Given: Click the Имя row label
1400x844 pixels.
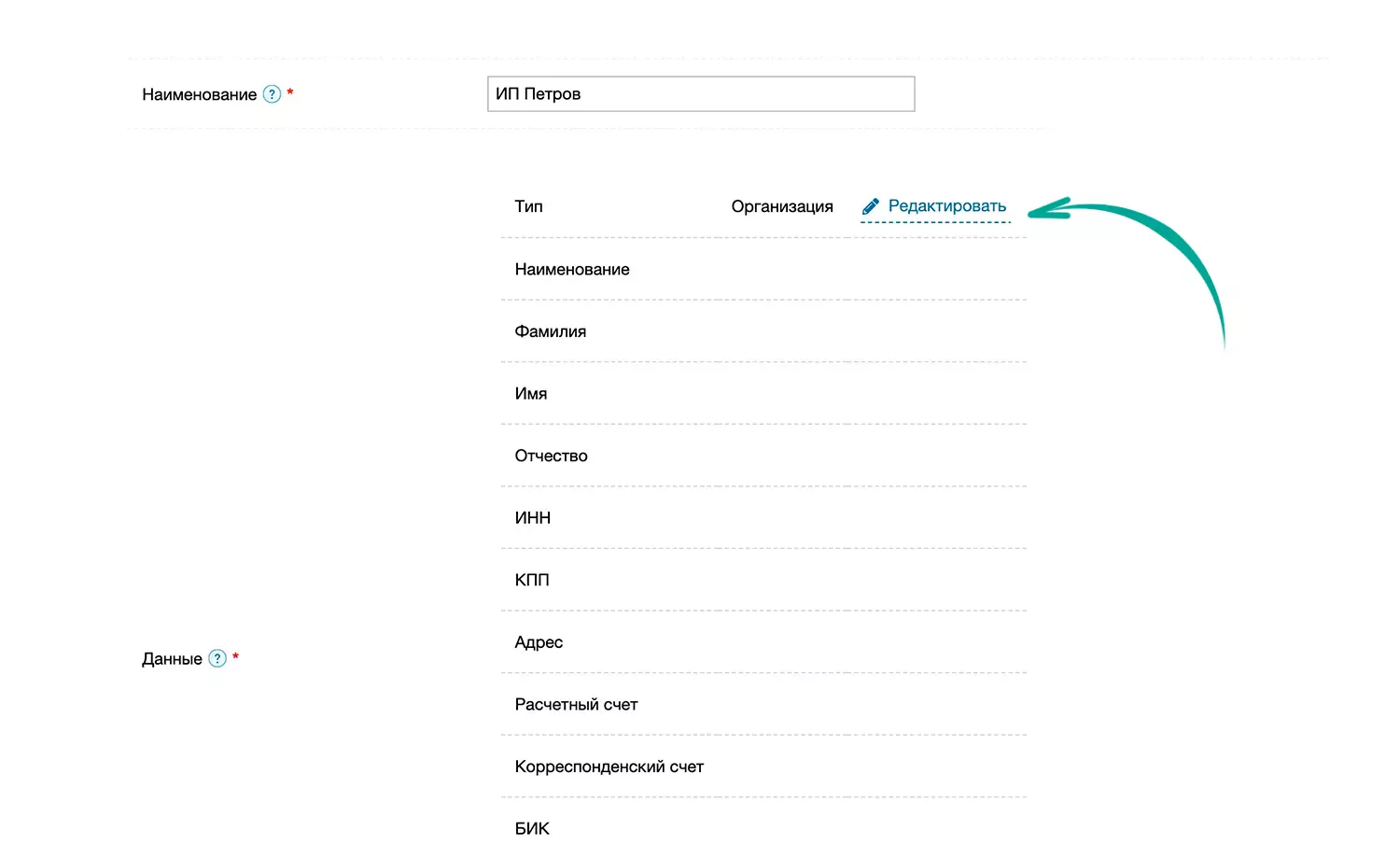Looking at the screenshot, I should coord(531,394).
